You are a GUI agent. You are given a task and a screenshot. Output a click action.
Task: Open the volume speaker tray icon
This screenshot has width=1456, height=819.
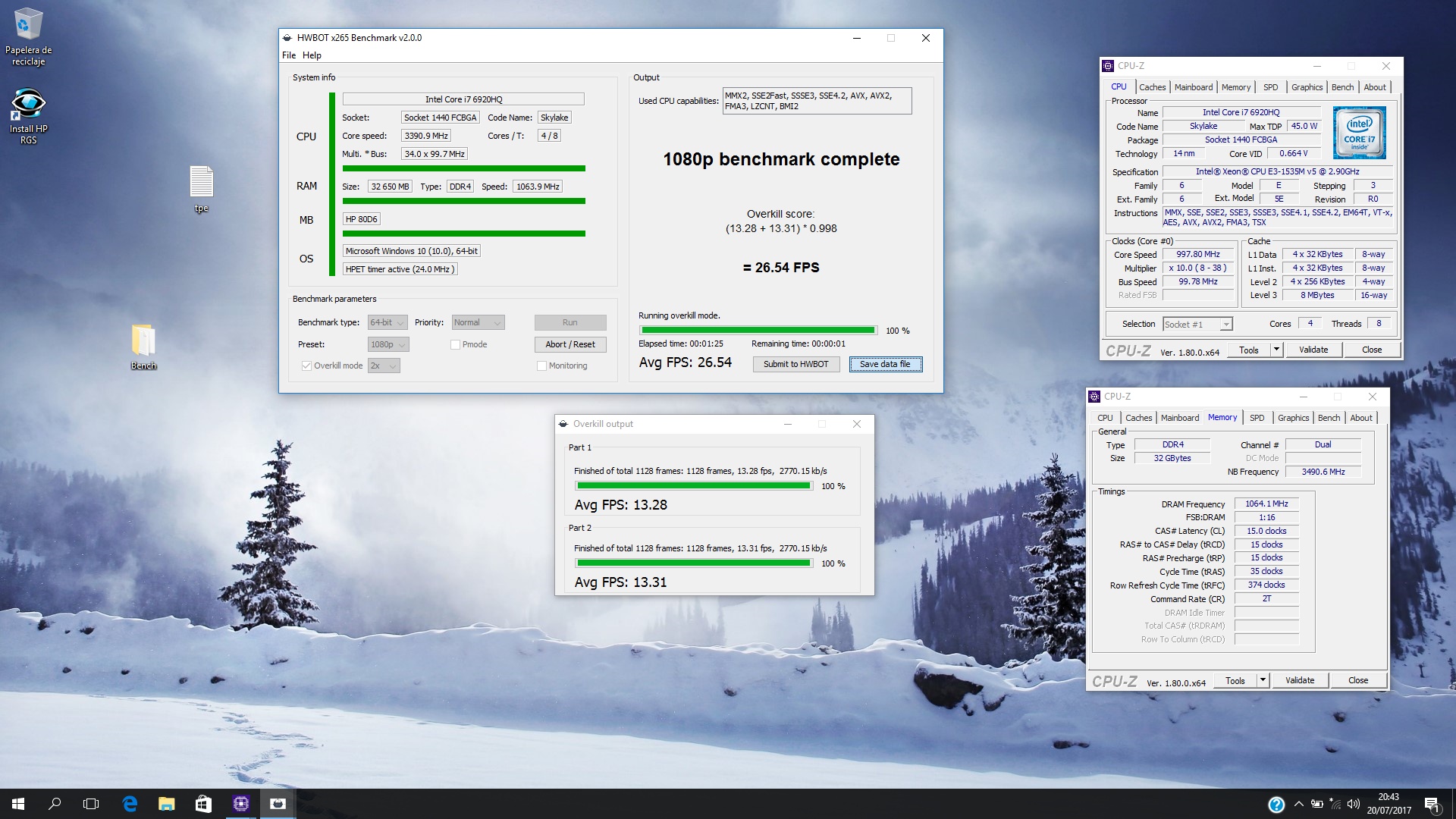(x=1354, y=804)
